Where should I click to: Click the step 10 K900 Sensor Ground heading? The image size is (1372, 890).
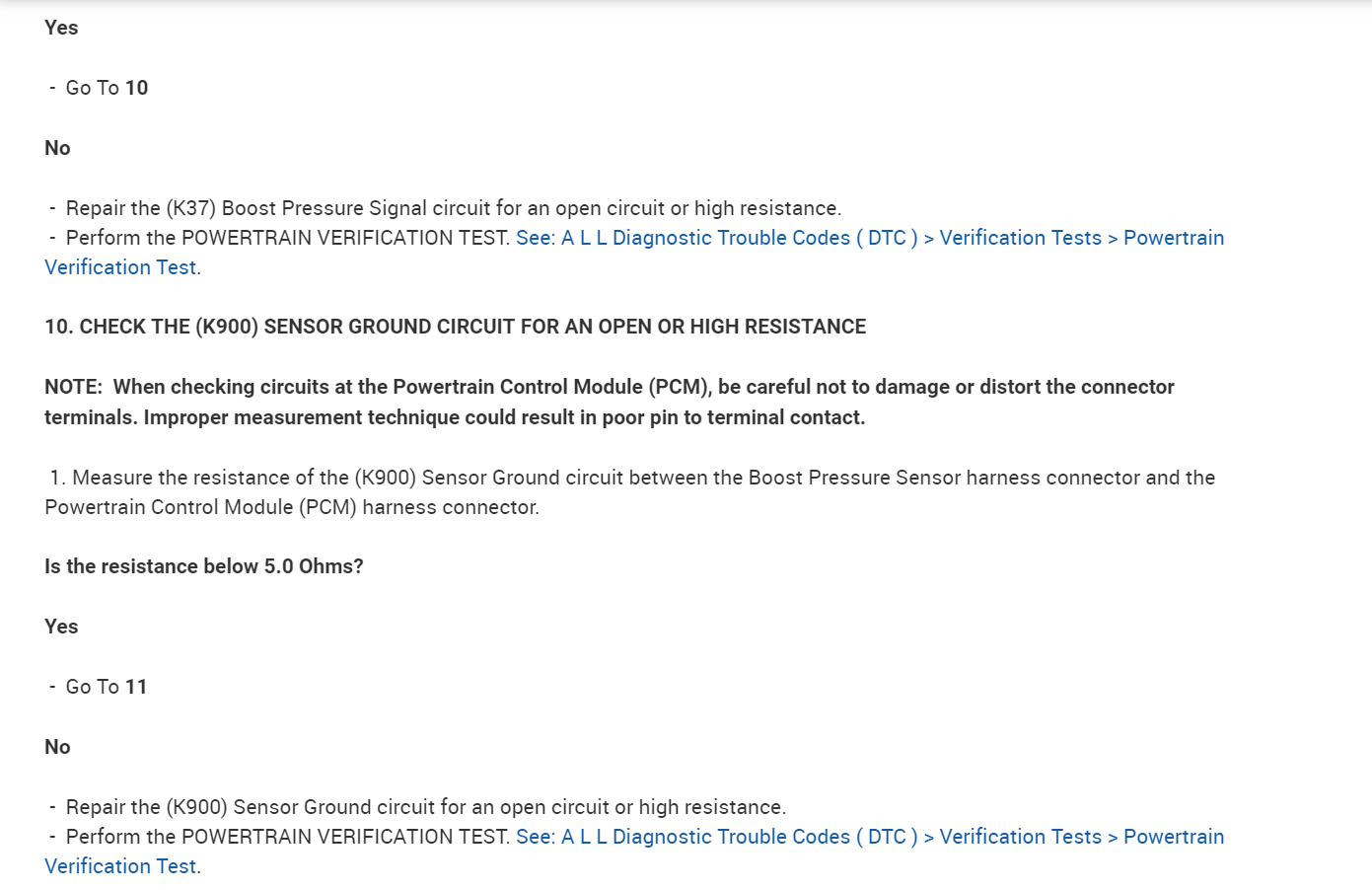[455, 327]
